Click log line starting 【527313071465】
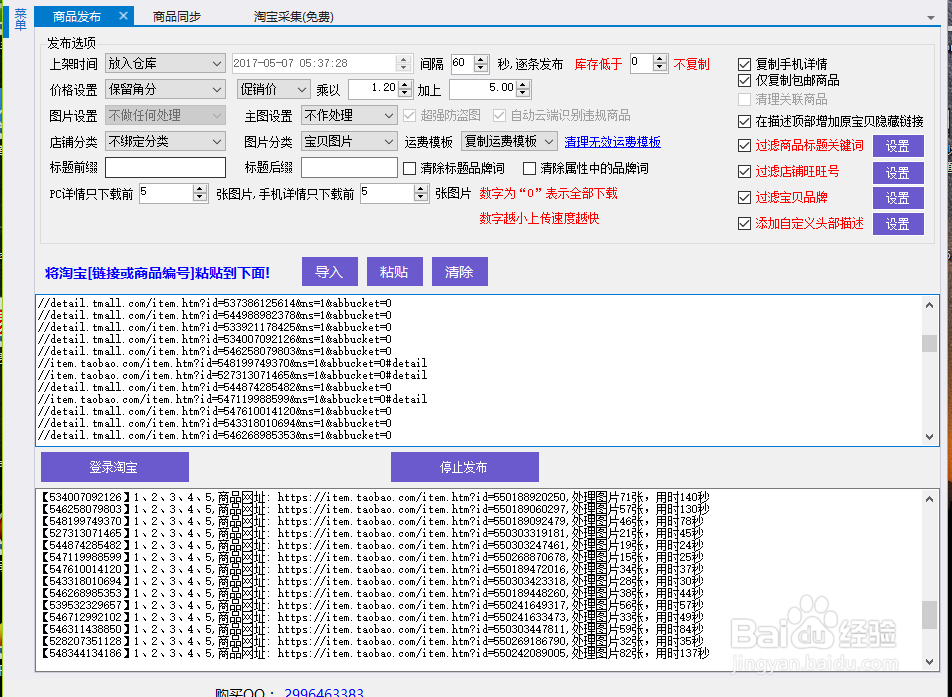Screen dimensions: 952x697 tap(372, 533)
